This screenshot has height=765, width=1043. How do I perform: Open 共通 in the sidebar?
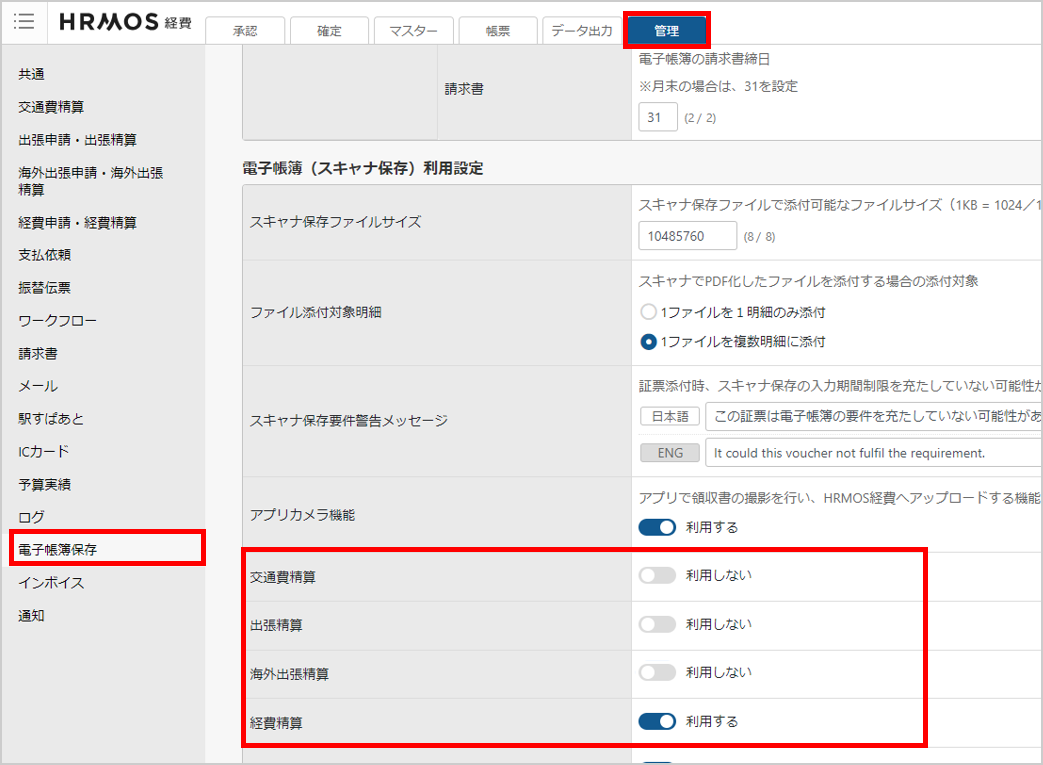(x=31, y=74)
